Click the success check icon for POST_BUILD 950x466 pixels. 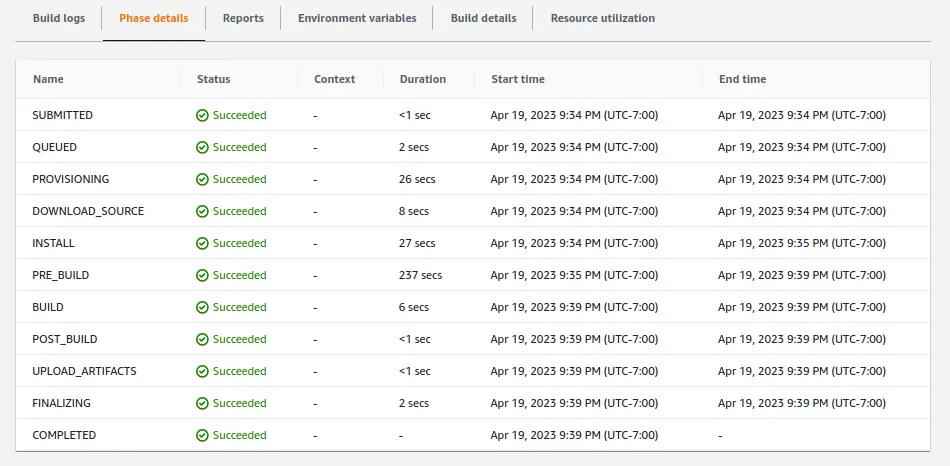coord(202,339)
